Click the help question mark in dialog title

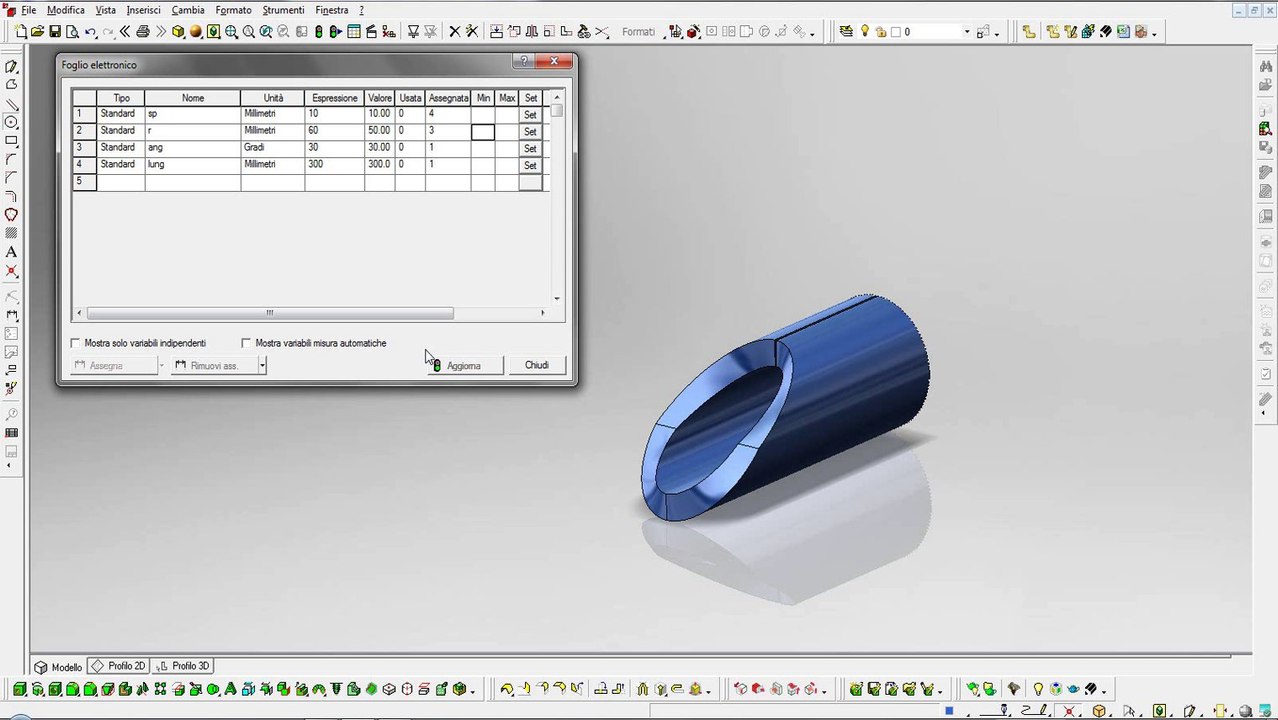pos(523,62)
